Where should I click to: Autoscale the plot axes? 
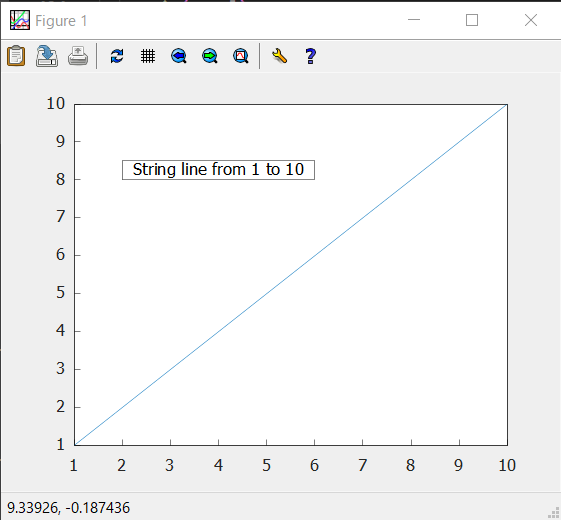coord(241,56)
